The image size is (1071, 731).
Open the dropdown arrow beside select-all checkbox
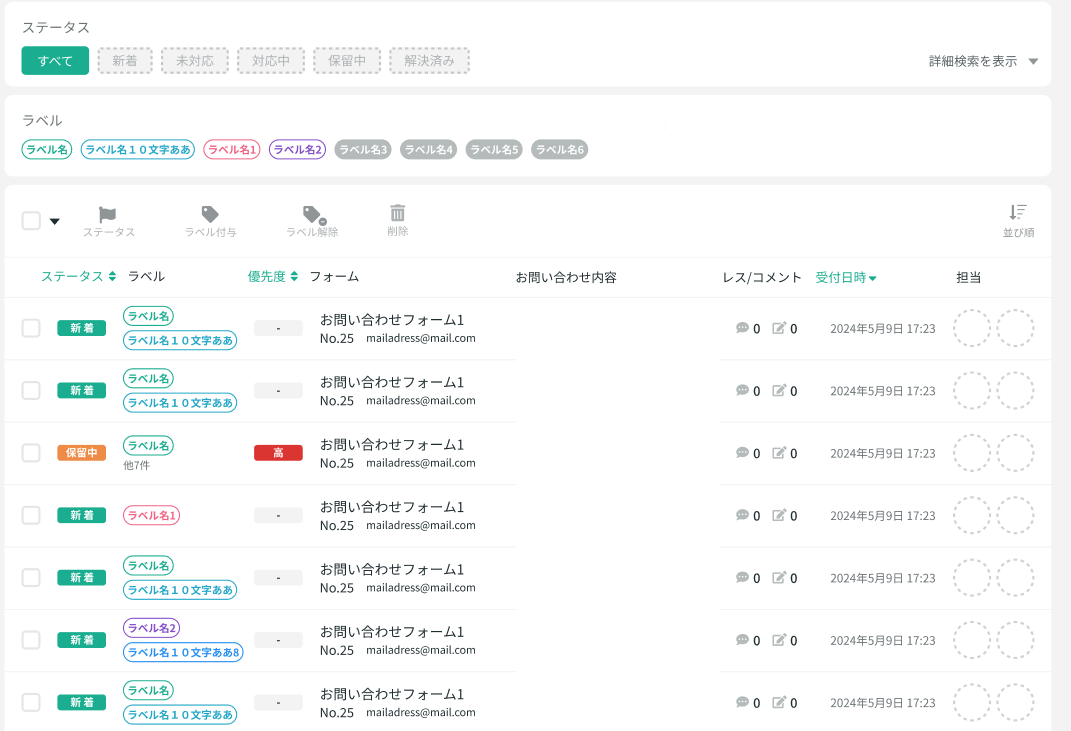click(x=55, y=221)
